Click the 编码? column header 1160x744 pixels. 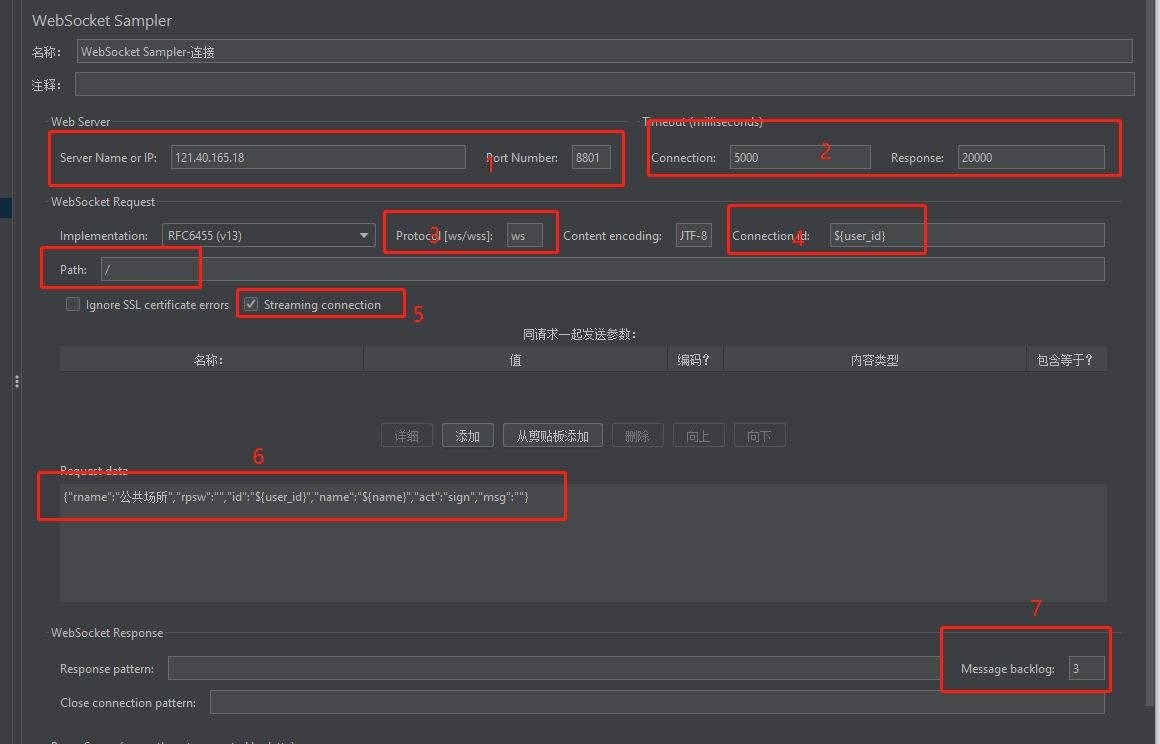(x=695, y=359)
